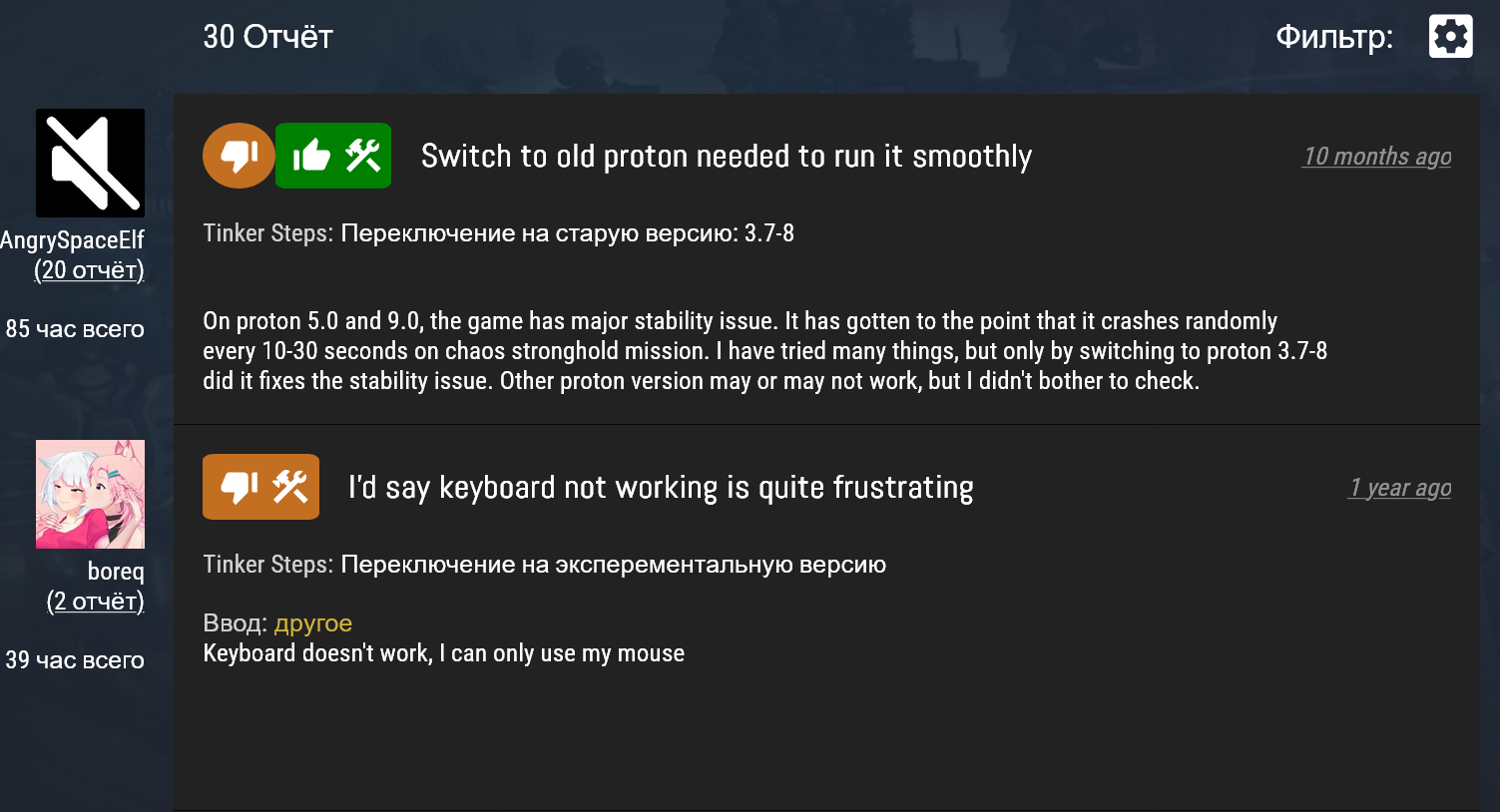Viewport: 1500px width, 812px height.
Task: Click the 10 months ago timestamp
Action: point(1376,157)
